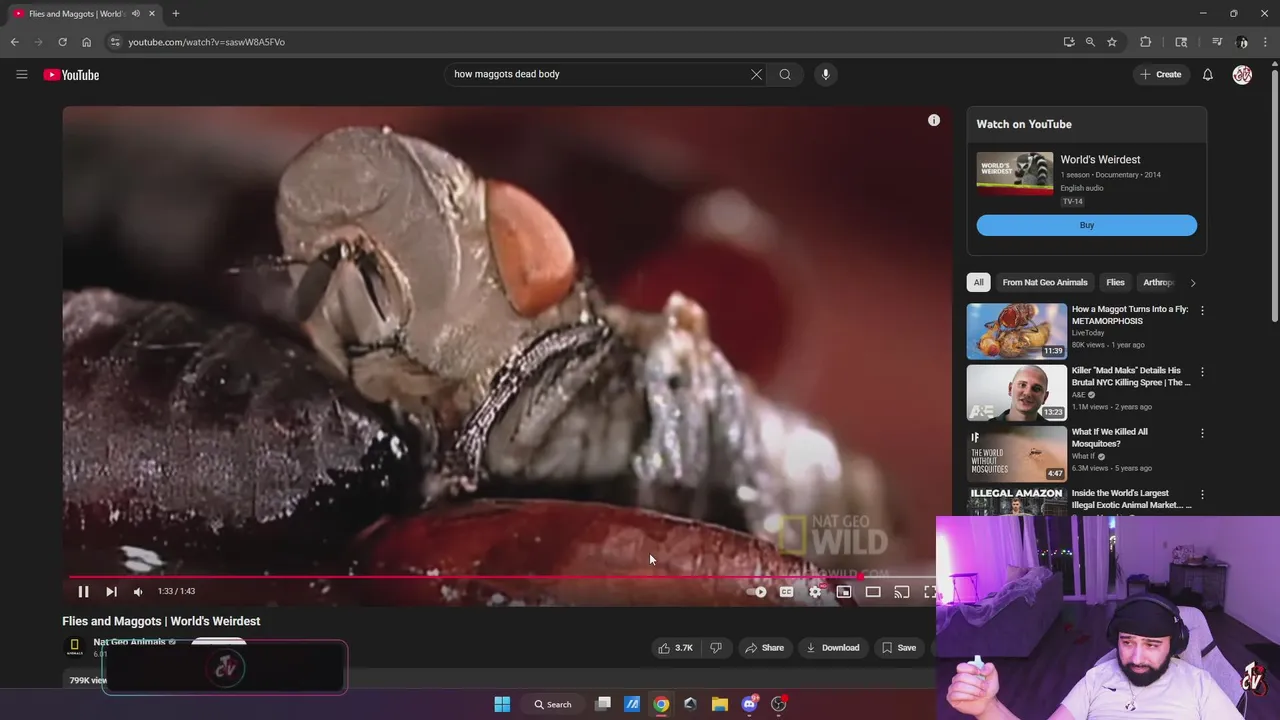Pause the video with the pause button

pyautogui.click(x=83, y=591)
